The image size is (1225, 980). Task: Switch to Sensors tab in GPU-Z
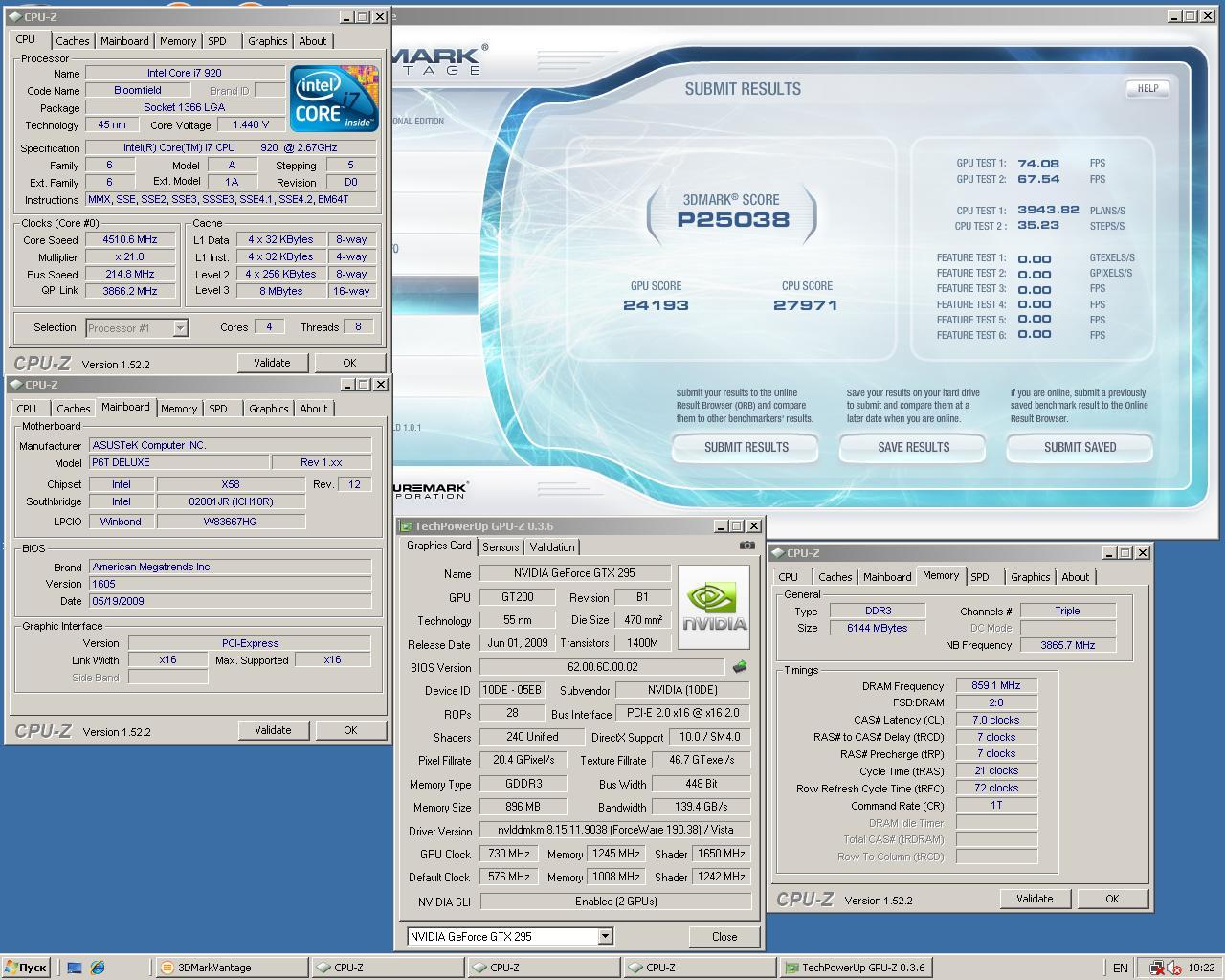click(501, 547)
